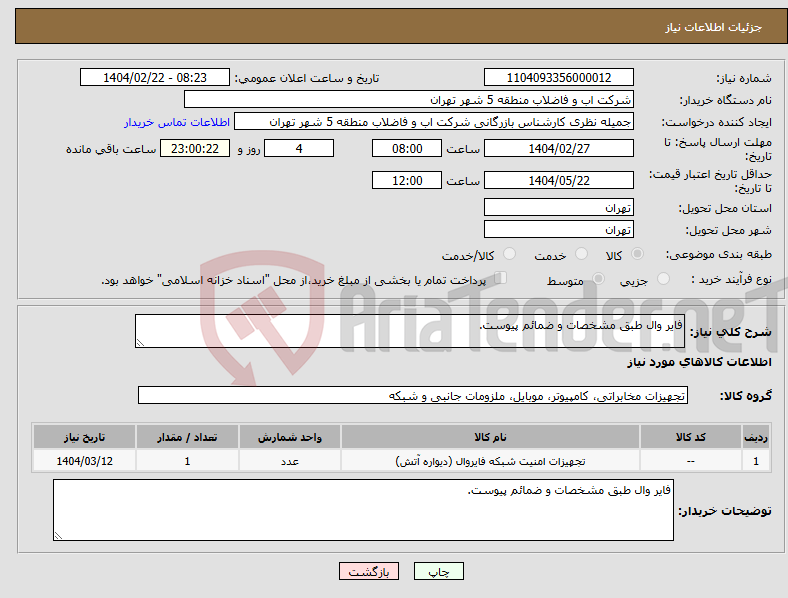Click the تعداد / مقدار column header
Viewport: 788px width, 598px height.
187,437
